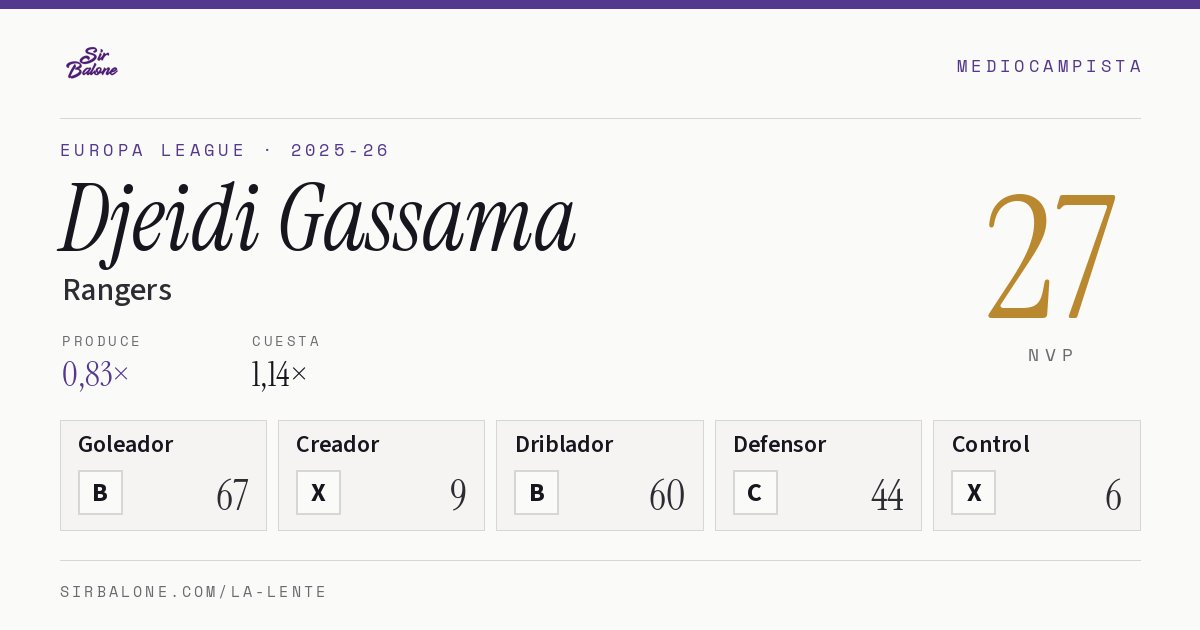Click the Rangers team name
The image size is (1200, 630).
click(117, 290)
